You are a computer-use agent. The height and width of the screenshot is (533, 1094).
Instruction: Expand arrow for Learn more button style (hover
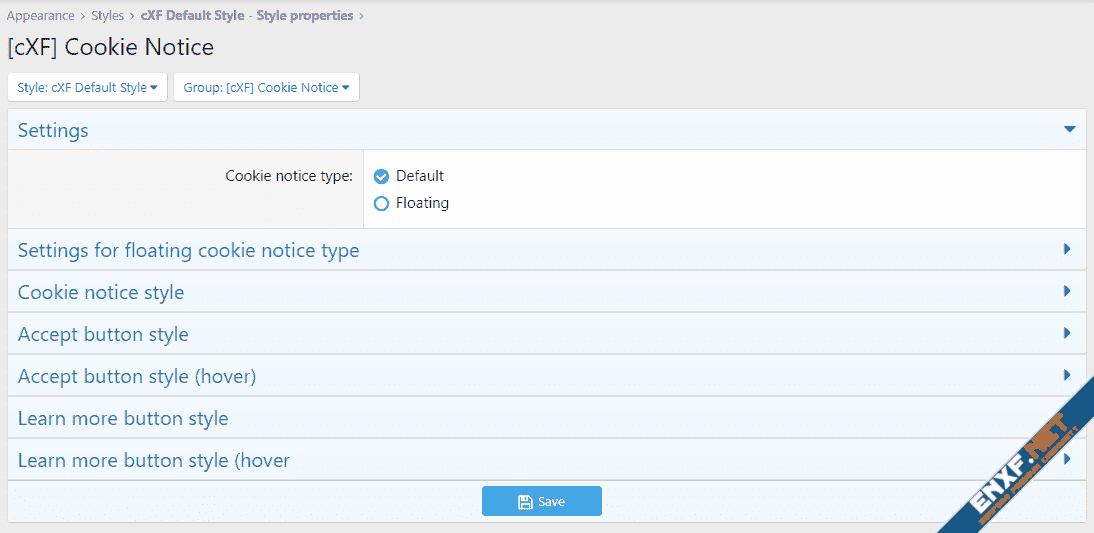1067,459
